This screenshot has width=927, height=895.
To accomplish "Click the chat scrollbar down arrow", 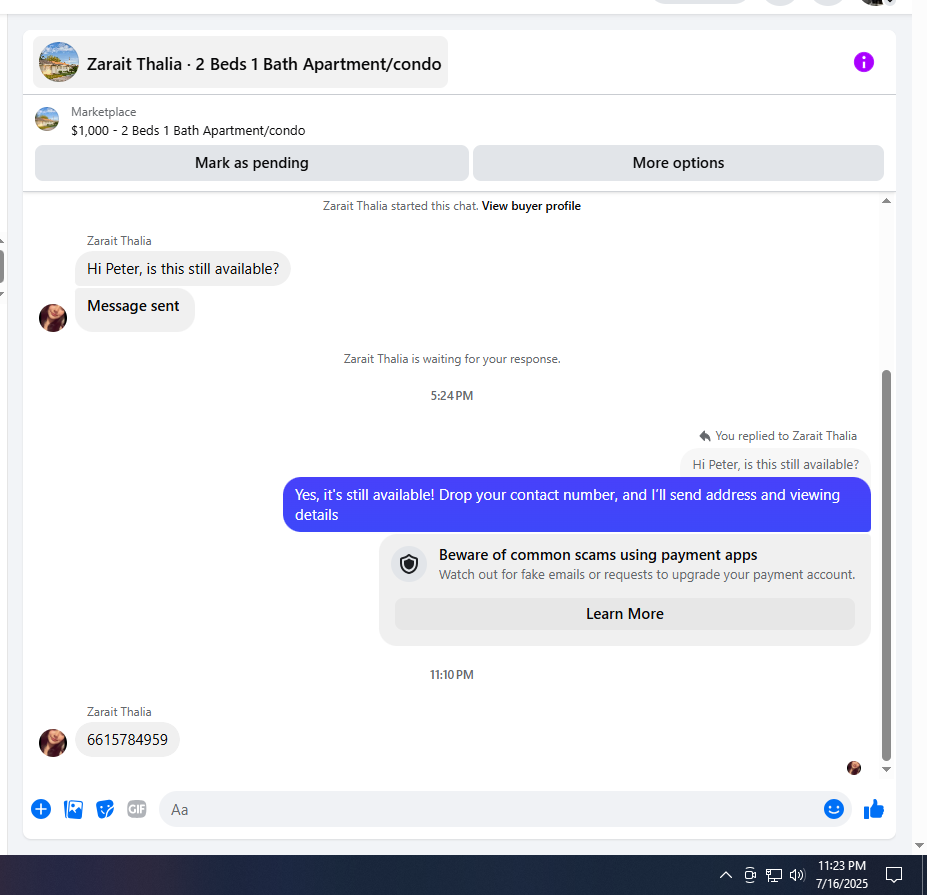I will click(886, 769).
